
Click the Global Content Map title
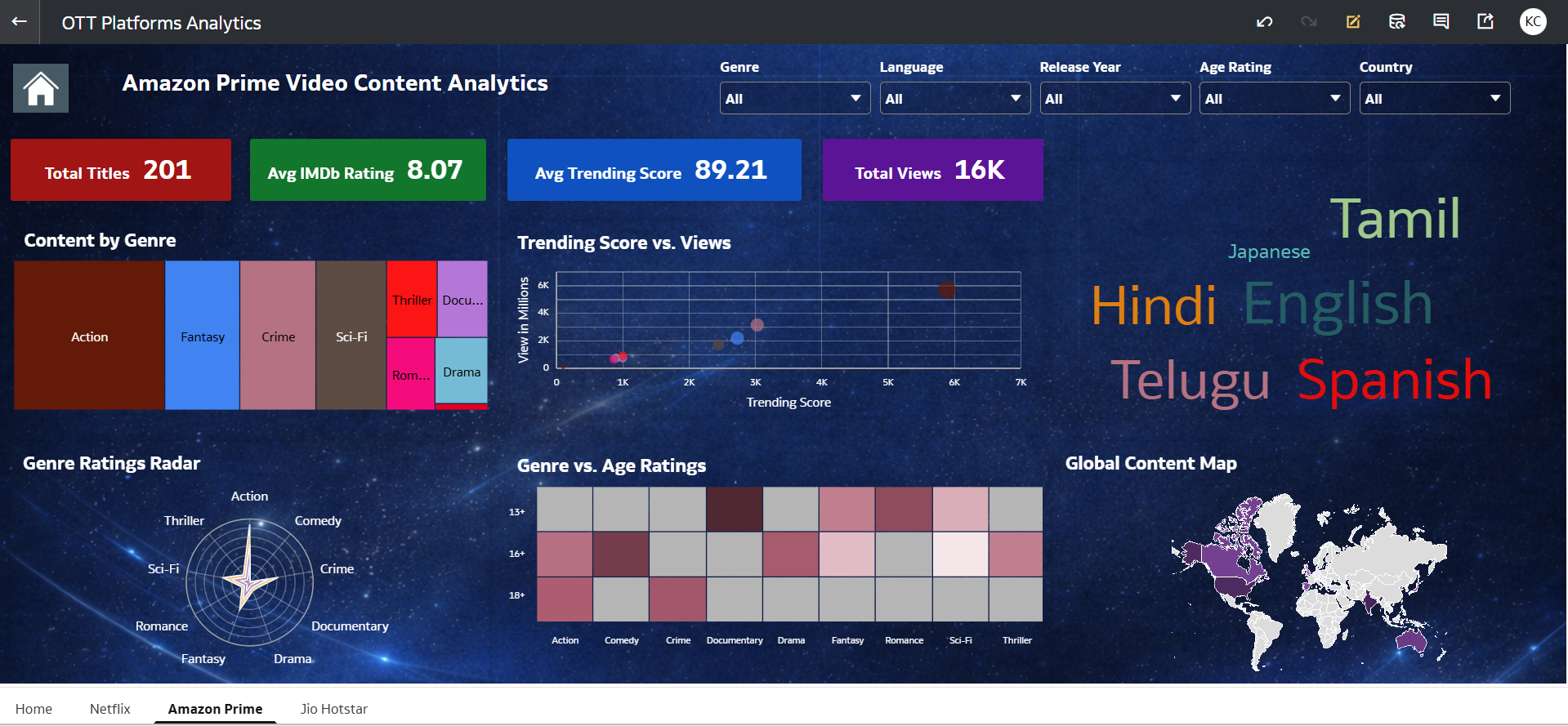click(1150, 463)
